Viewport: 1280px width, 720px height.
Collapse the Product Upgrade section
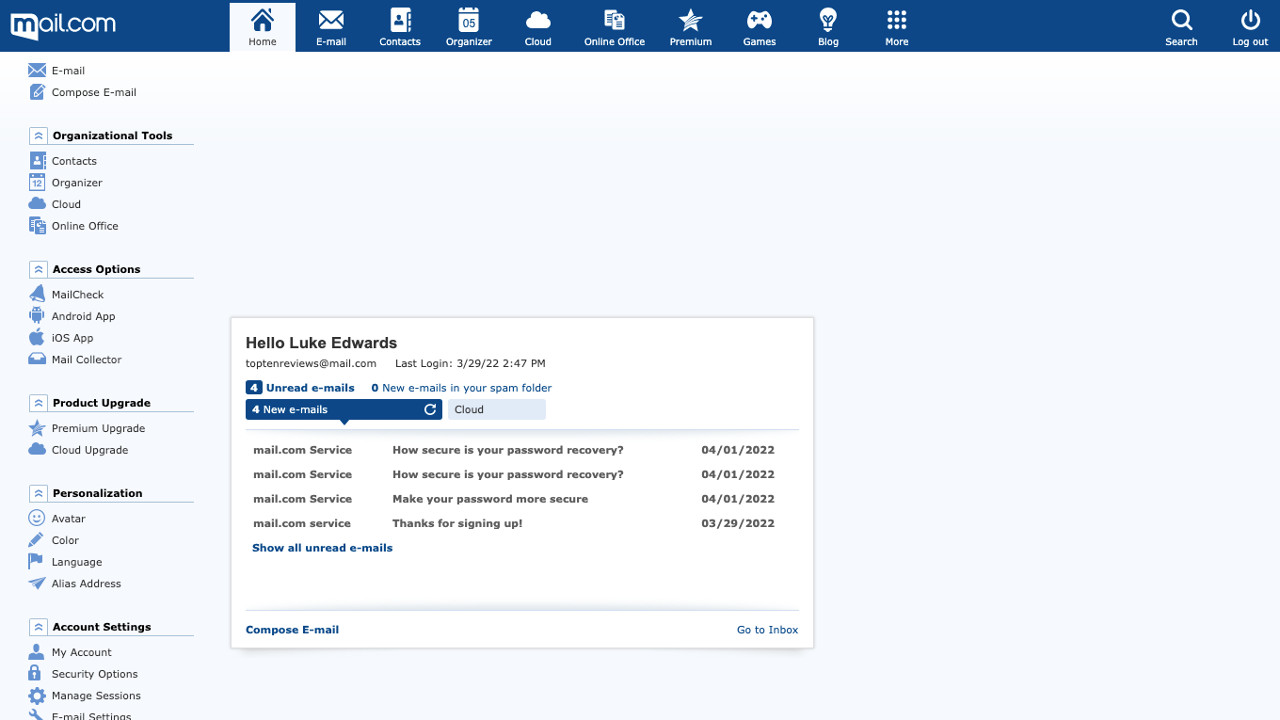tap(38, 403)
